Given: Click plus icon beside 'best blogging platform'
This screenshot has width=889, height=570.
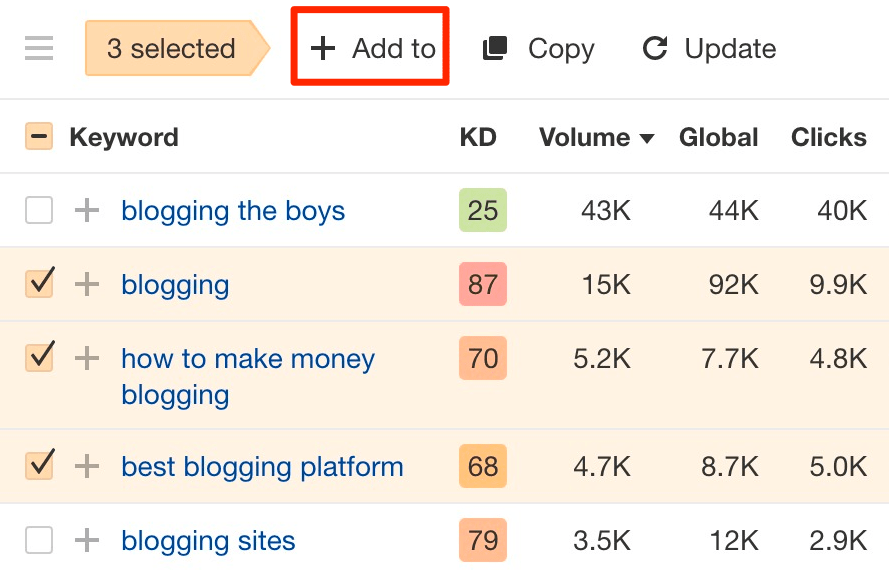Looking at the screenshot, I should (x=88, y=466).
